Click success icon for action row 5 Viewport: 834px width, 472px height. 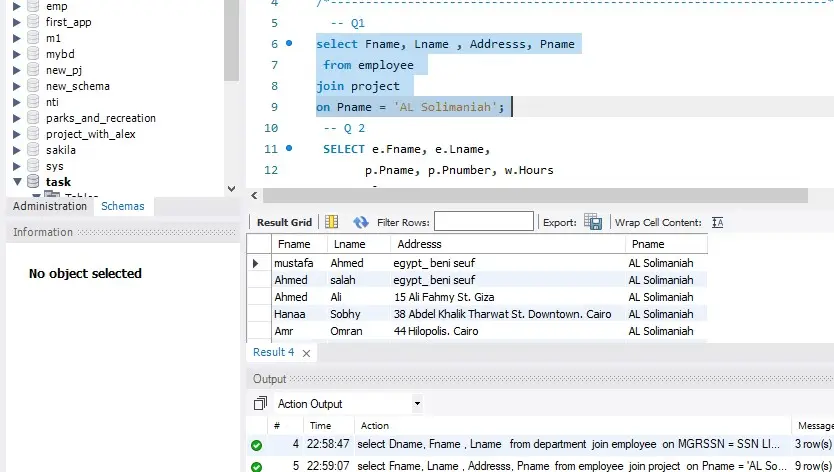(256, 467)
